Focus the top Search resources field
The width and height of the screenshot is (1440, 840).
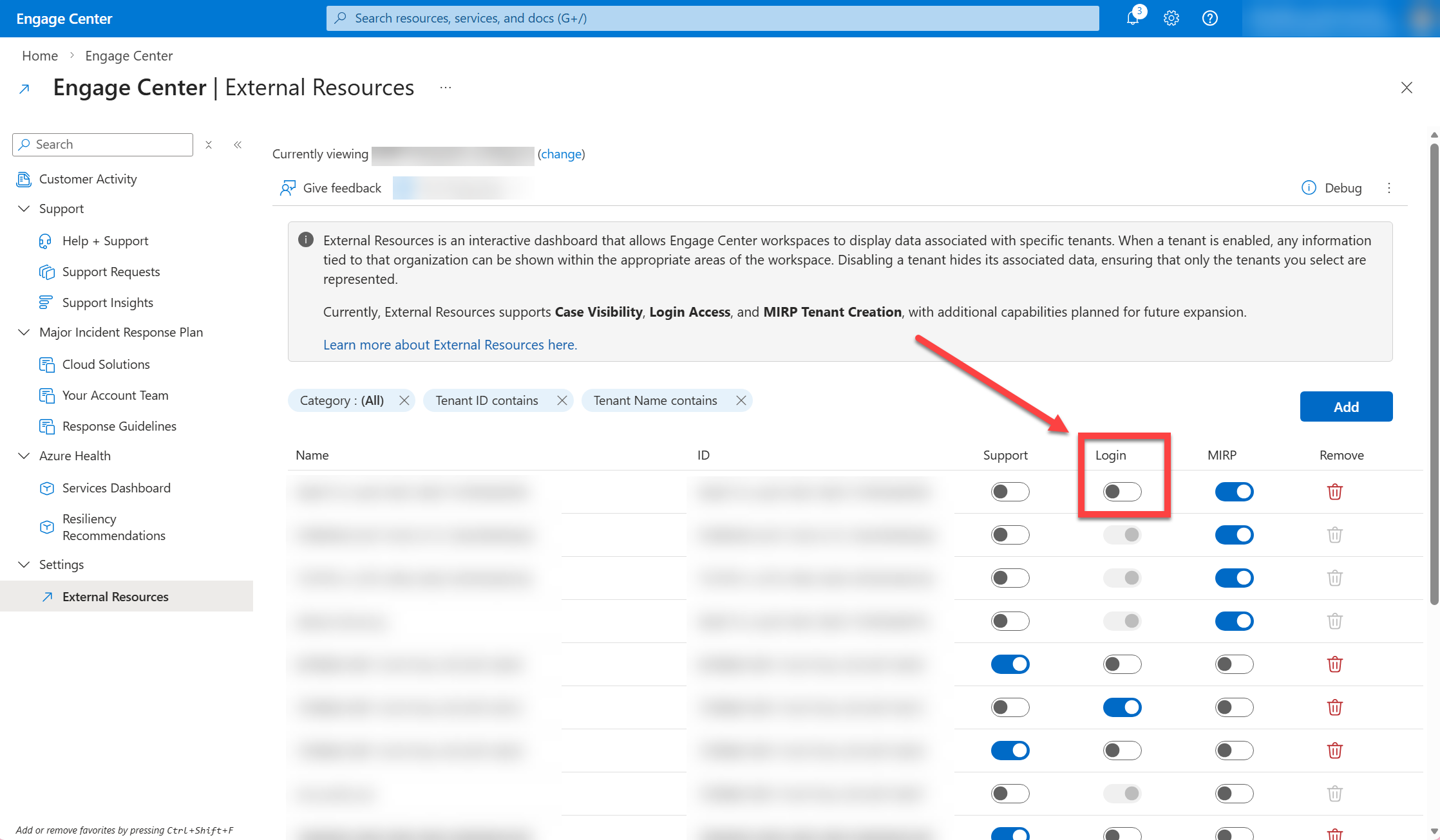pos(713,18)
